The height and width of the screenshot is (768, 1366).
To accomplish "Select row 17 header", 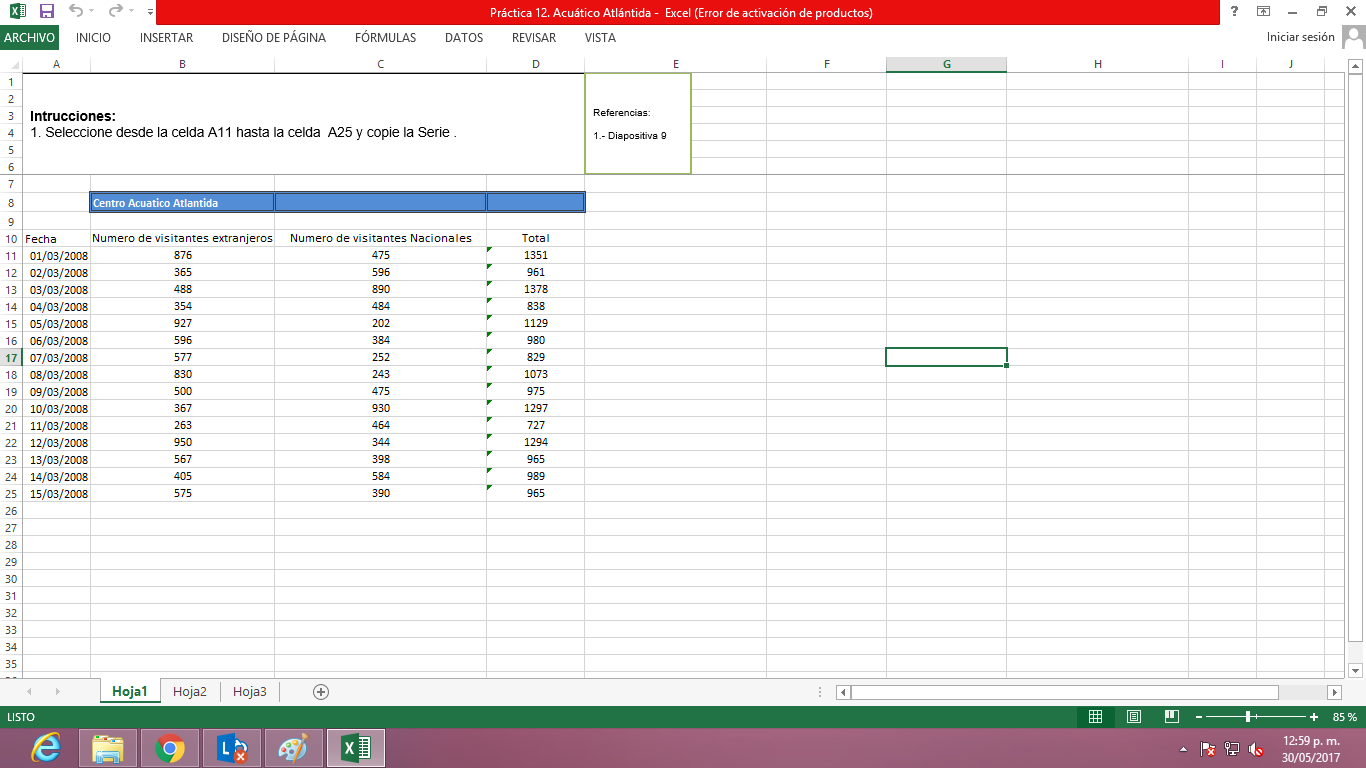I will click(11, 357).
